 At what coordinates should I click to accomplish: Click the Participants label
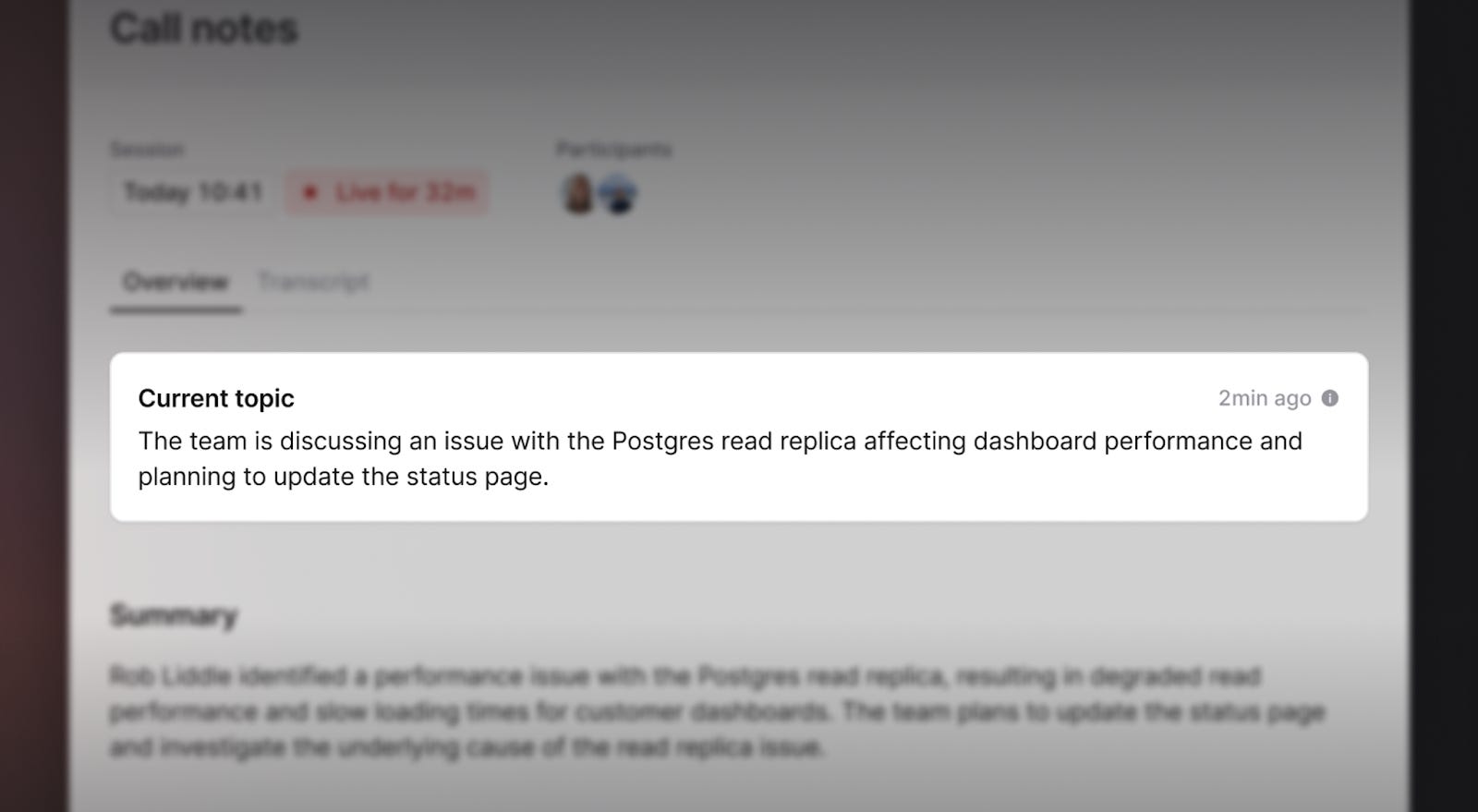coord(614,150)
